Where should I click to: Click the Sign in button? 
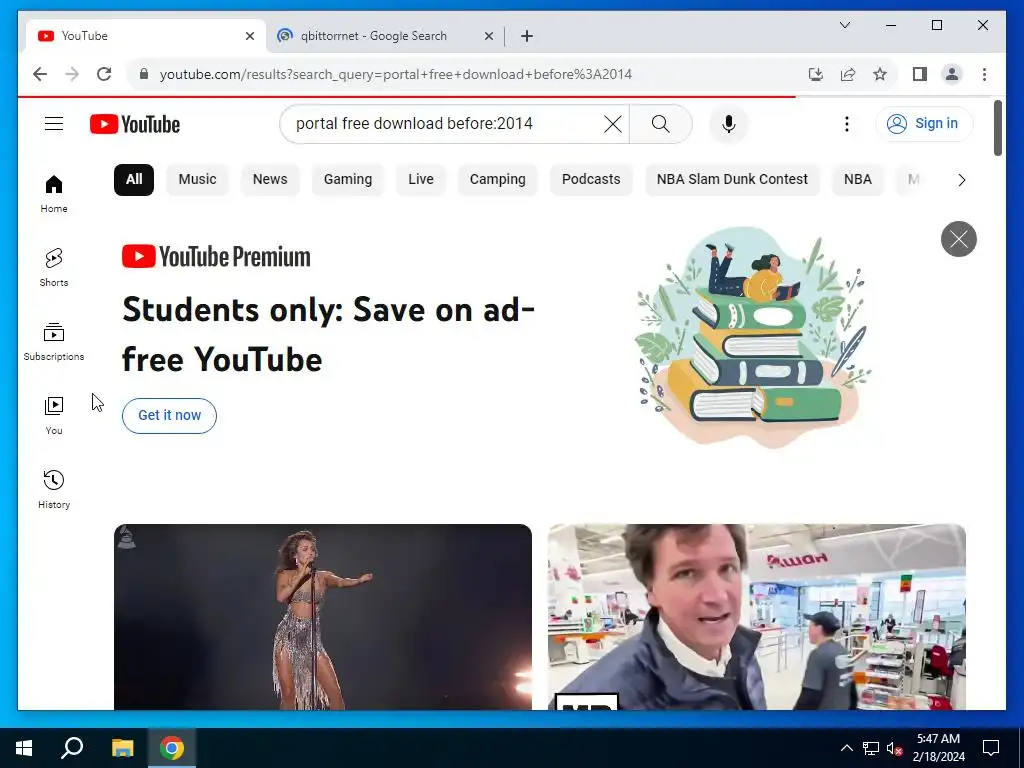[924, 123]
